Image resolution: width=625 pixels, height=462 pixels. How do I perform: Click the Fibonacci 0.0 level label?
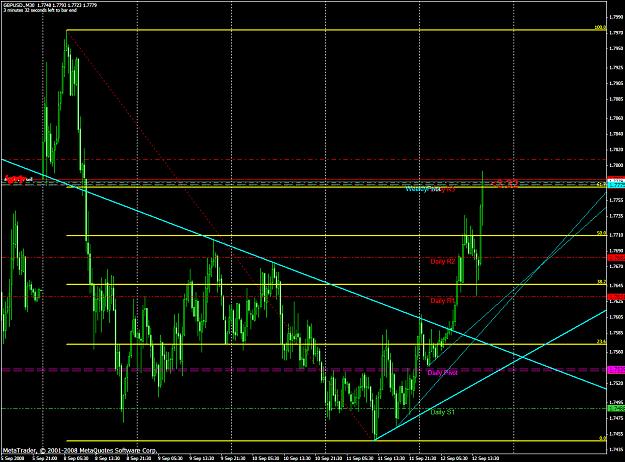coord(602,438)
